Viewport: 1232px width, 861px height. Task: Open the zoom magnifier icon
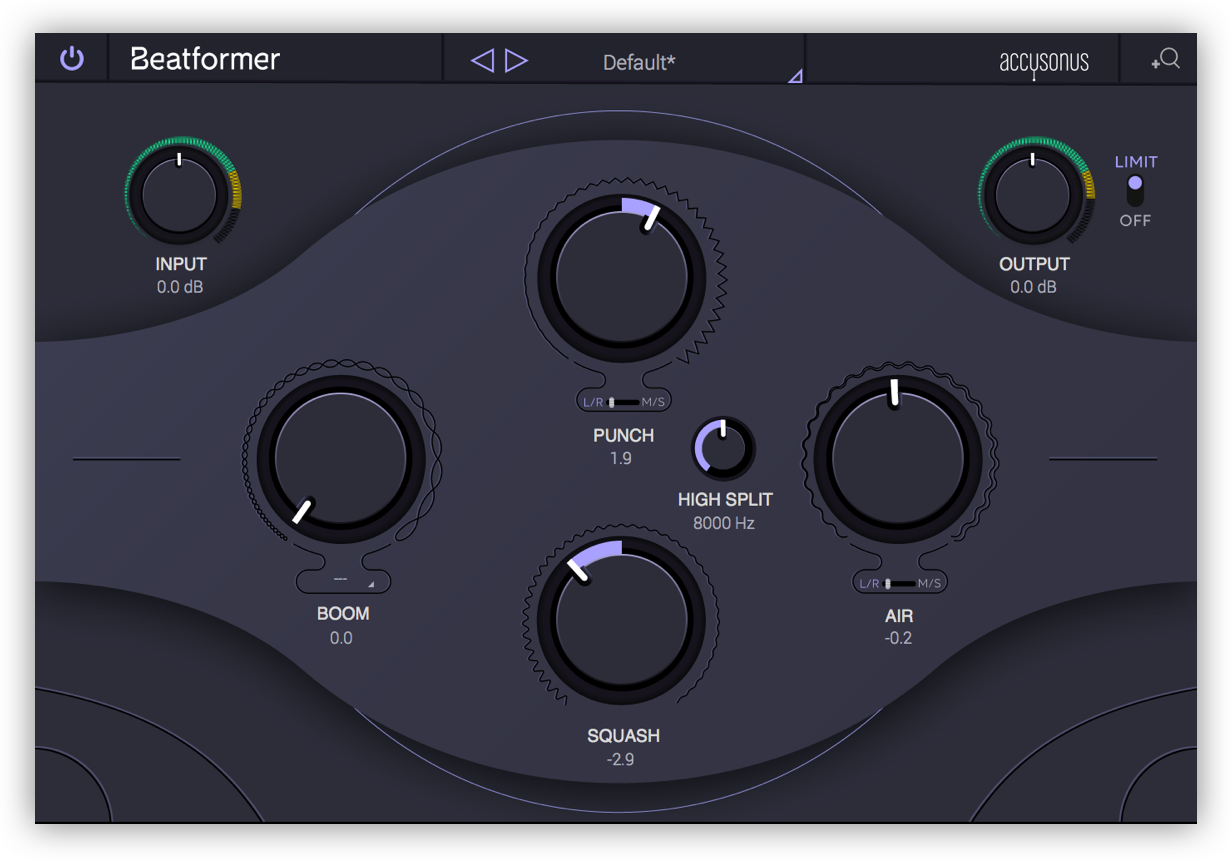(1165, 59)
